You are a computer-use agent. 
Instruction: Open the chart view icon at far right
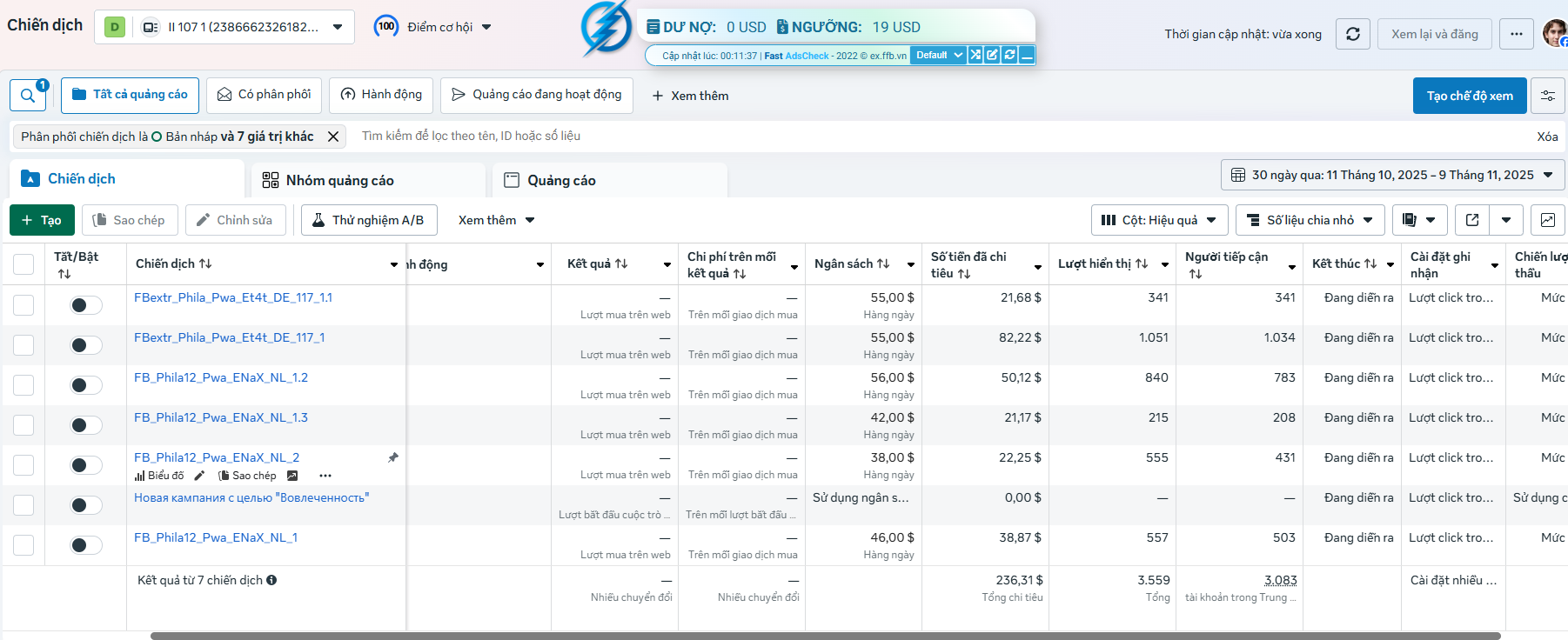coord(1548,220)
